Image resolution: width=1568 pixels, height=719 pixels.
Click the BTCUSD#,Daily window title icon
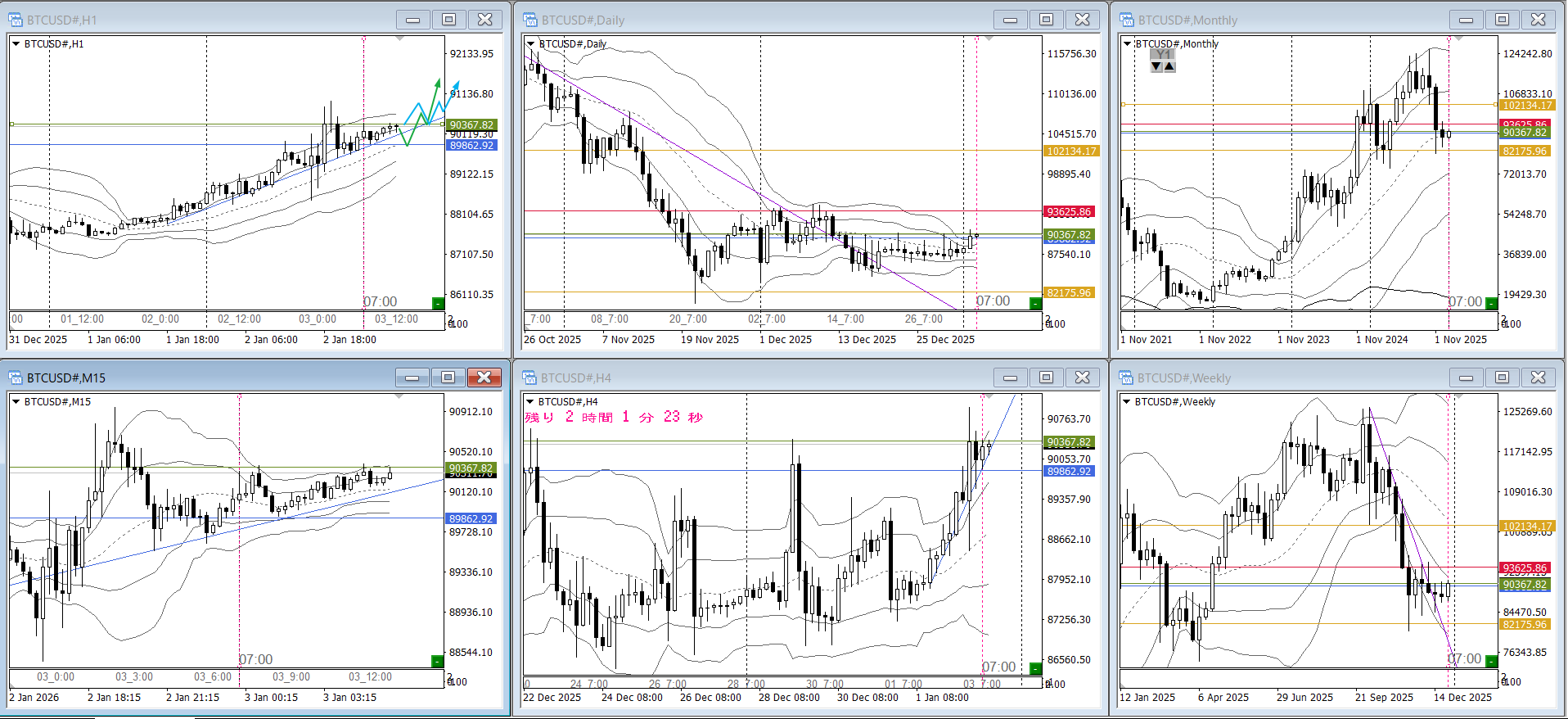(530, 20)
